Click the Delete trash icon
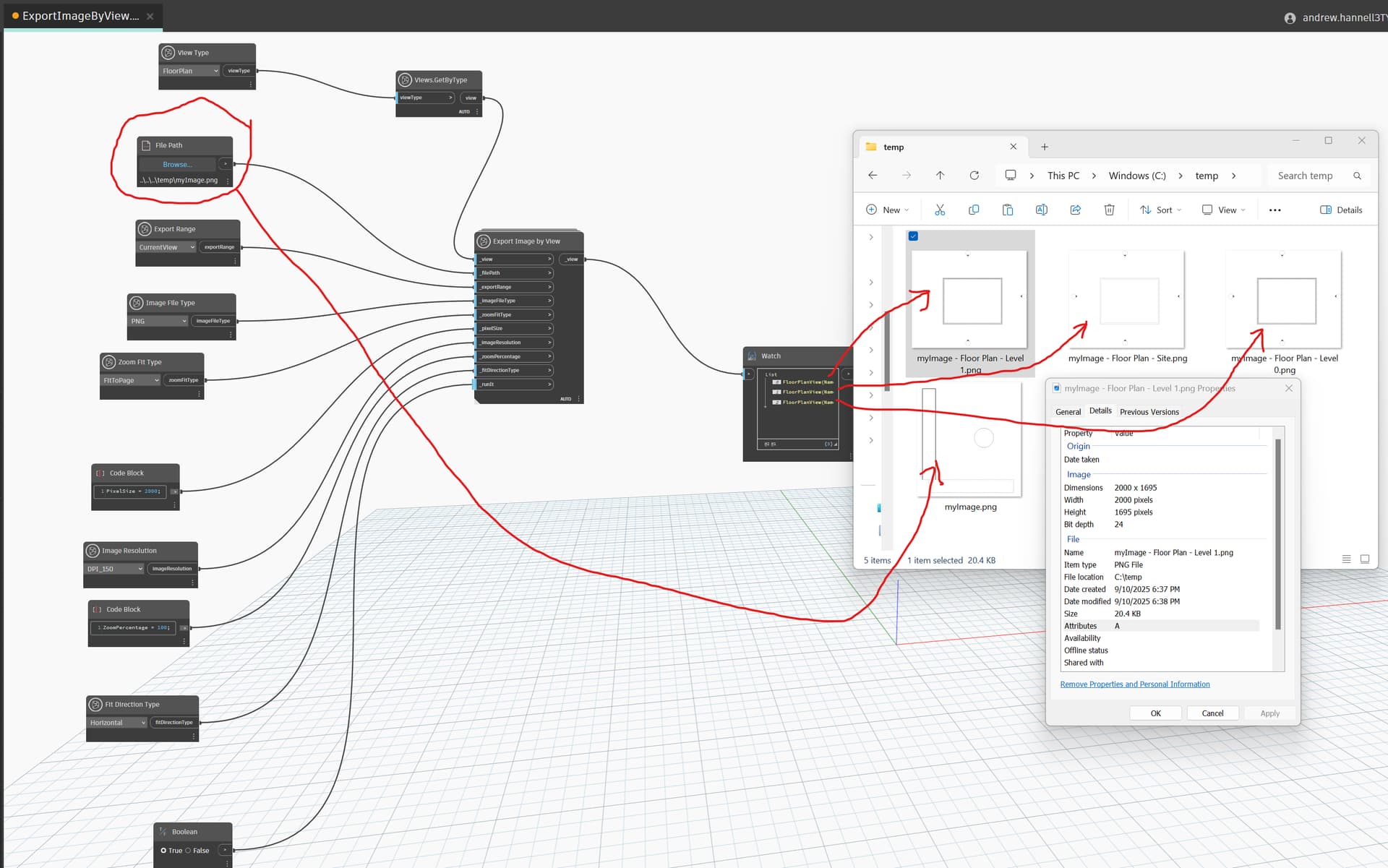 click(x=1109, y=210)
